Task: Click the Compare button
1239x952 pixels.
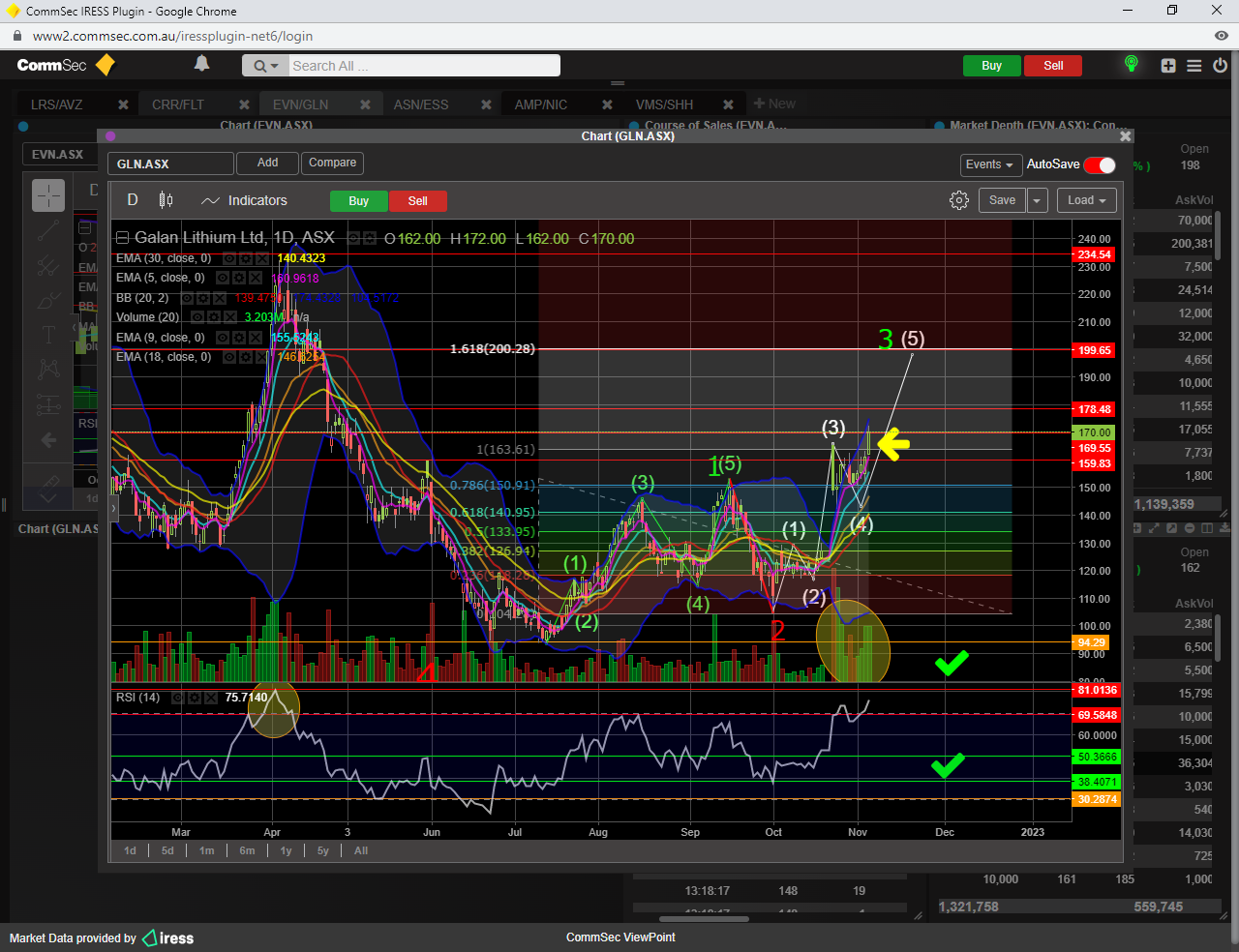Action: click(332, 164)
